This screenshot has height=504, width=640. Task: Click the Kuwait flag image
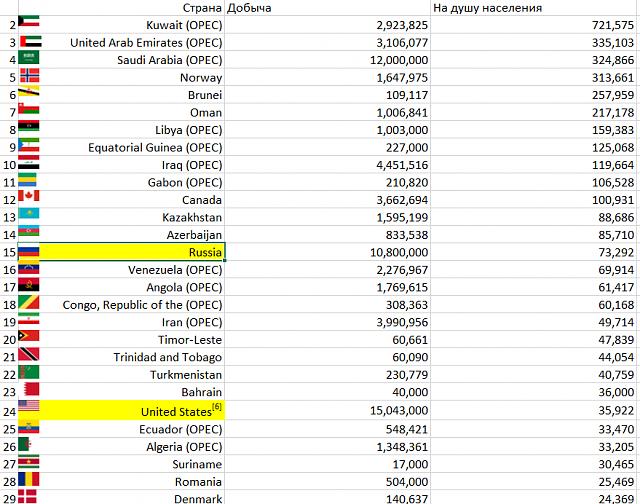[29, 21]
